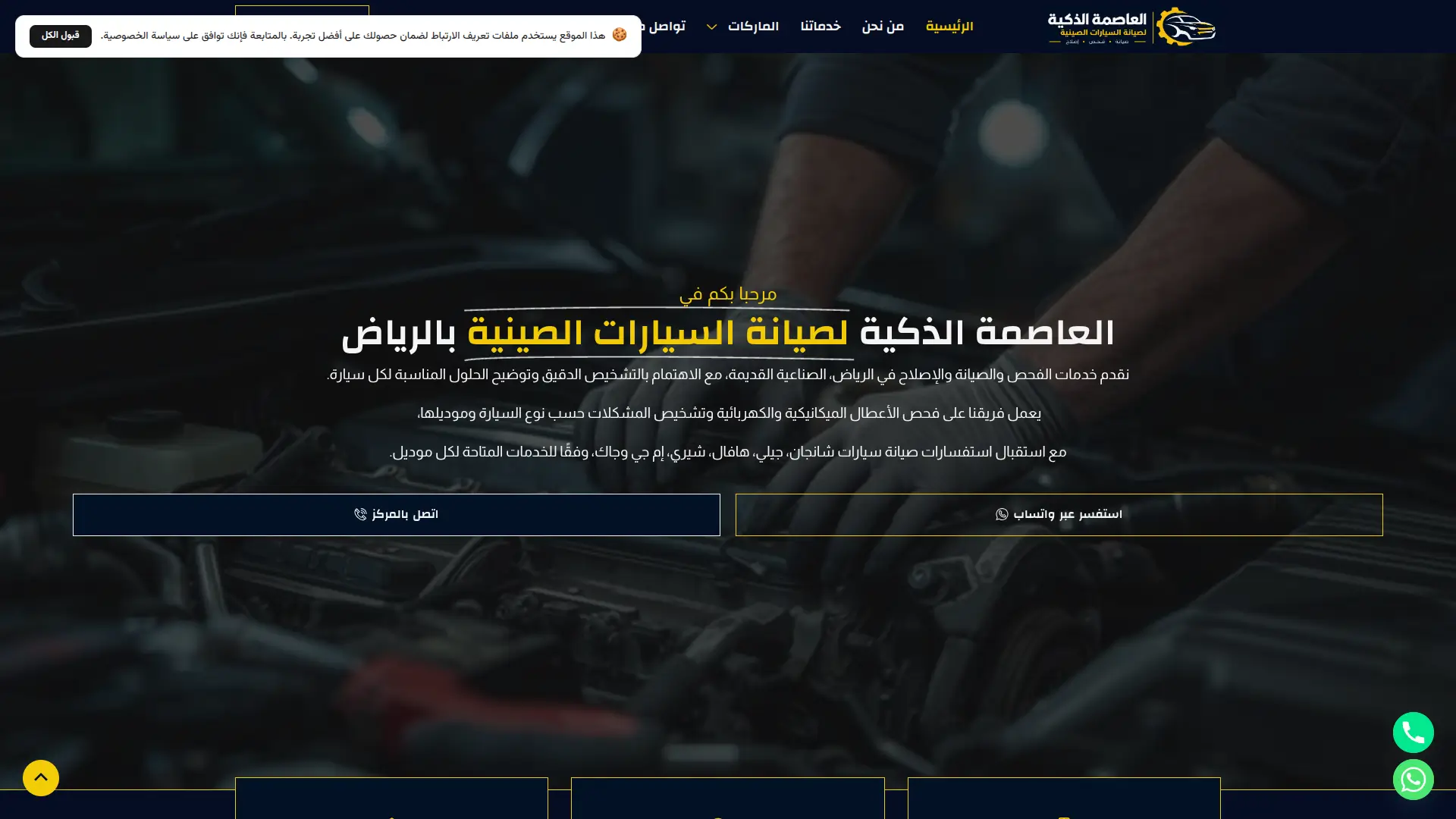
Task: Click the cookie emoji icon in banner
Action: (620, 35)
